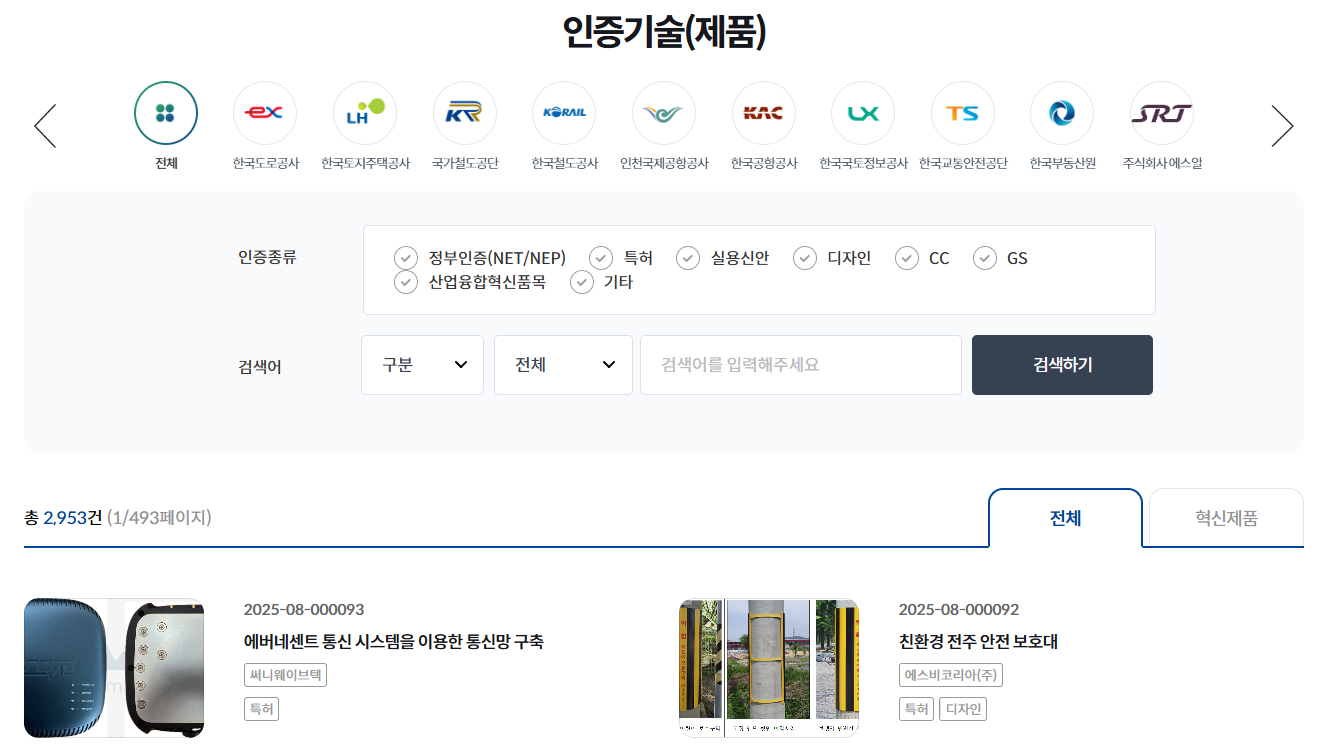
Task: Pick the 주식회사에스알 SRT logo icon
Action: [x=1162, y=113]
